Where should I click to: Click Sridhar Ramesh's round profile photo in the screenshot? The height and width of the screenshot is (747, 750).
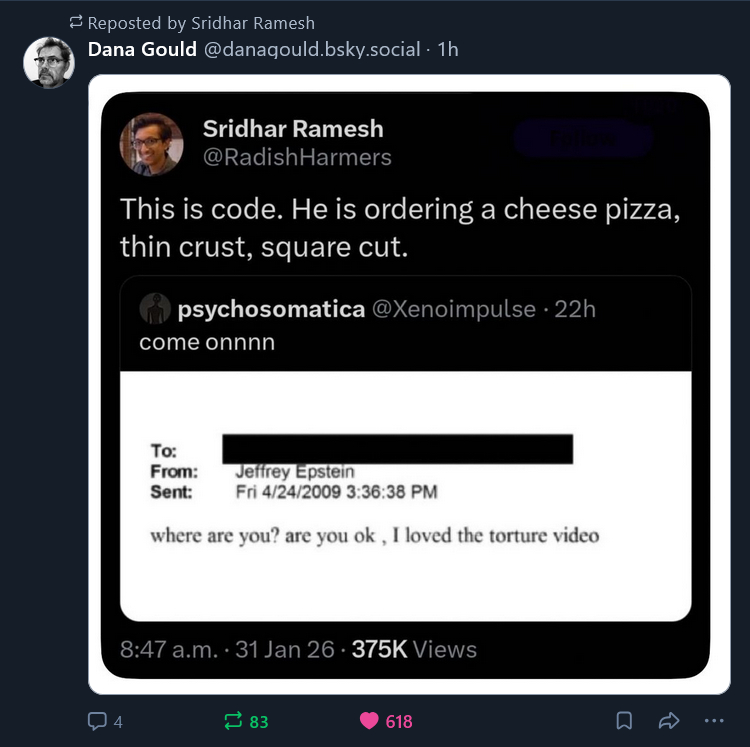(152, 143)
